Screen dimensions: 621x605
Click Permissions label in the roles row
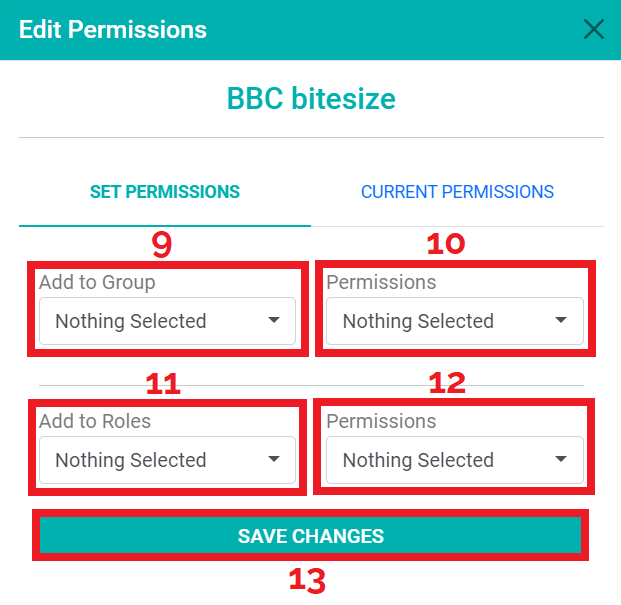coord(381,421)
